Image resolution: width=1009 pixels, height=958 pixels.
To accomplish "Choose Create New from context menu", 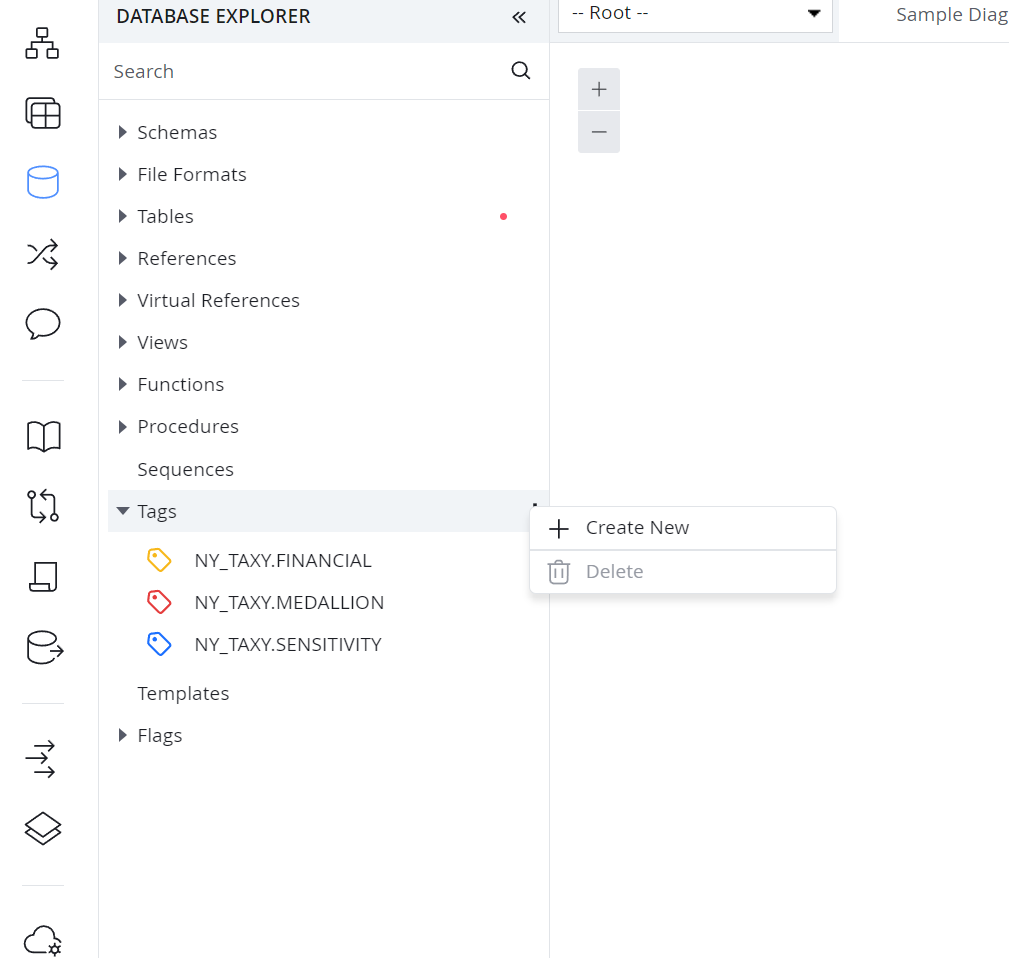I will (637, 528).
